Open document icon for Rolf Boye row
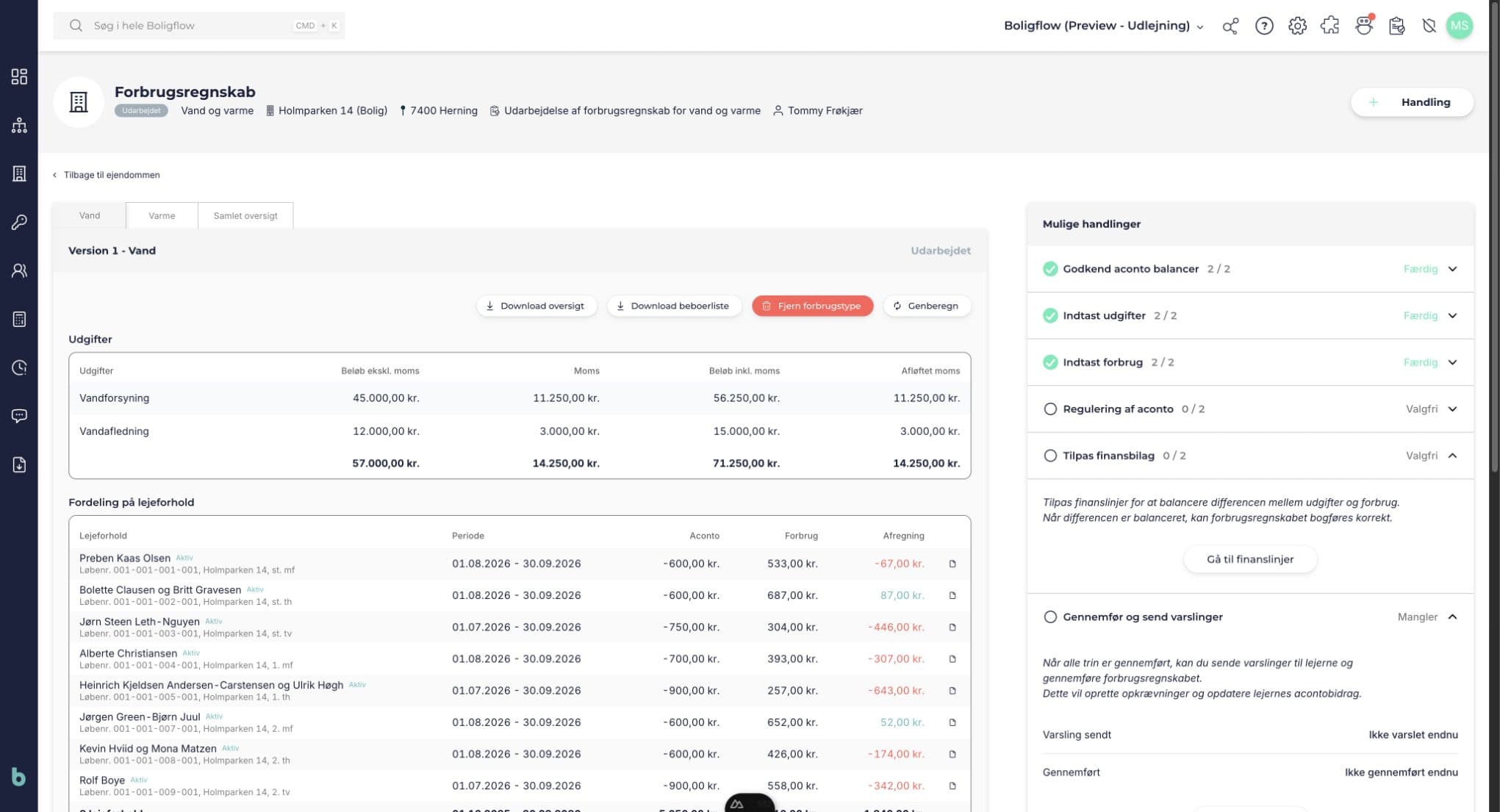Screen dimensions: 1500x812 (x=952, y=786)
